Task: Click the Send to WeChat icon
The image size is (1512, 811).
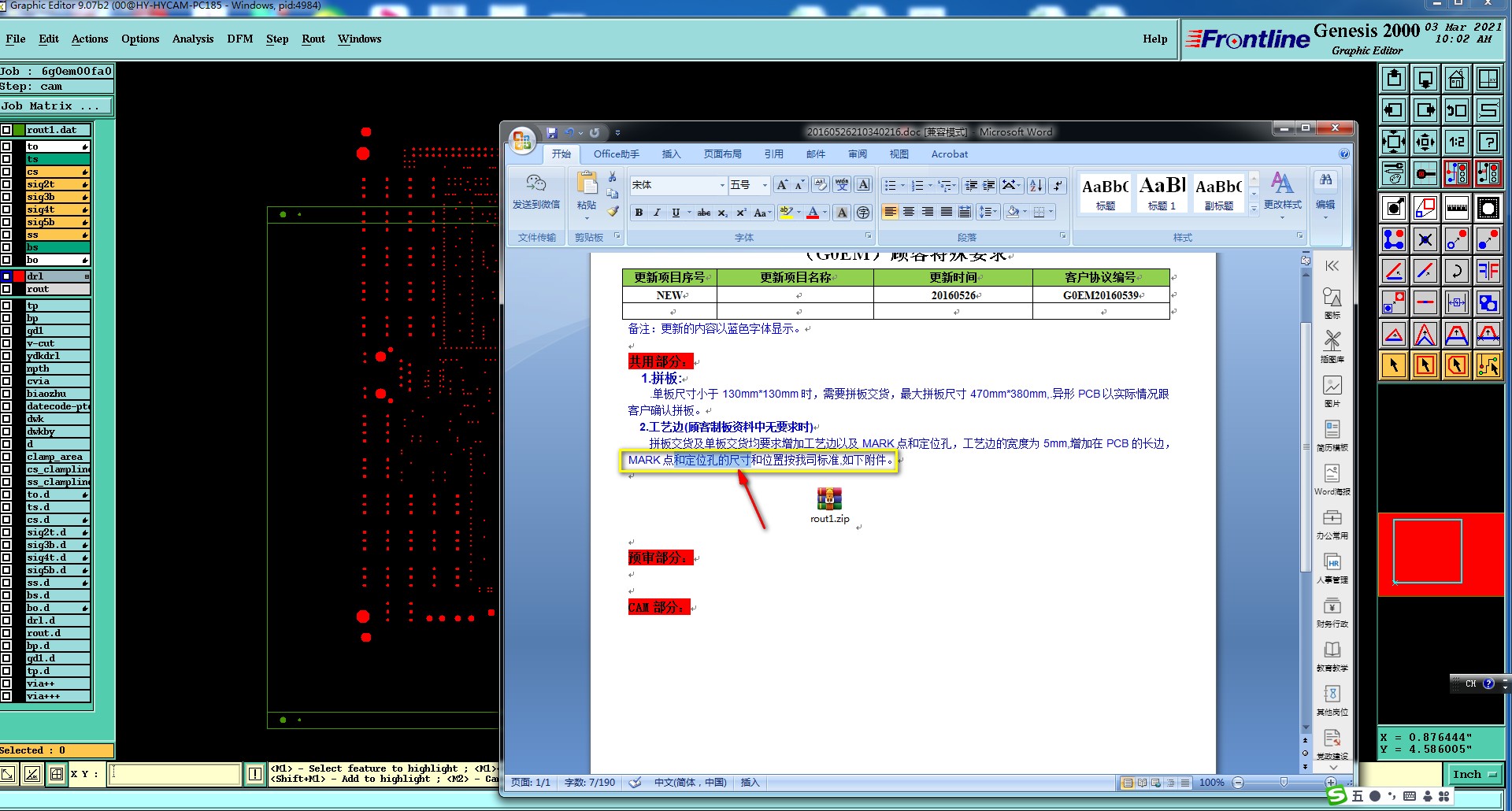Action: click(536, 191)
